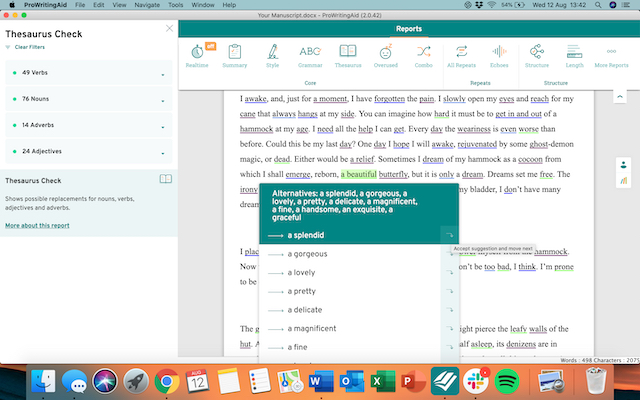Screen dimensions: 640x400
Task: Open the Structure report
Action: pos(537,56)
